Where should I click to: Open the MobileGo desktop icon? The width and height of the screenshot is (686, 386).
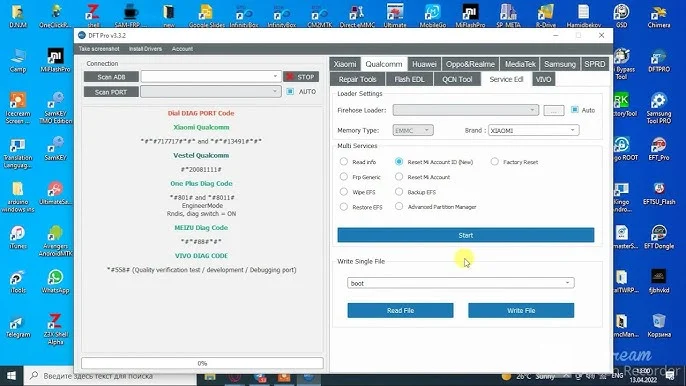tap(433, 15)
